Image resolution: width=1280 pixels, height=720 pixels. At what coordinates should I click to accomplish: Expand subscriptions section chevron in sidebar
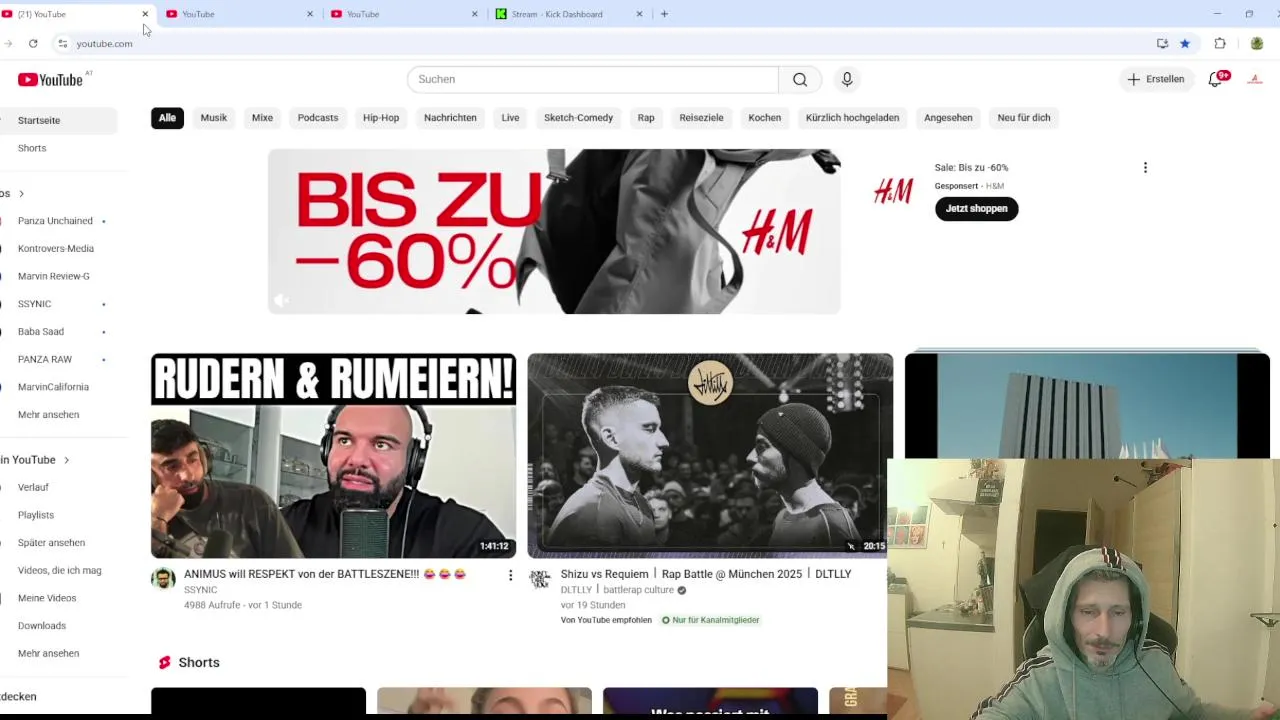21,194
